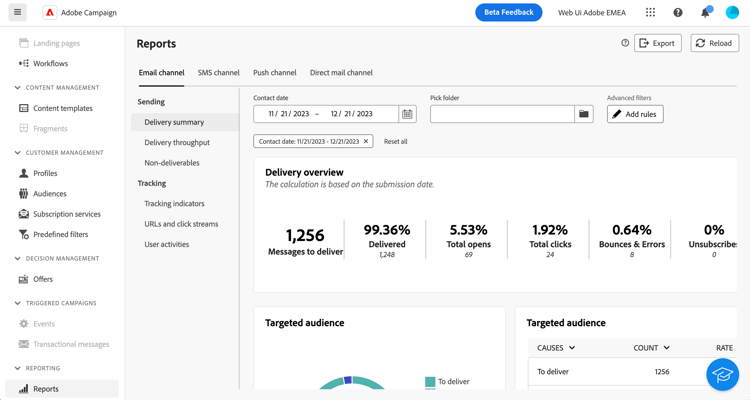Remove the Contact date filter tag
Image resolution: width=750 pixels, height=400 pixels.
pyautogui.click(x=366, y=142)
